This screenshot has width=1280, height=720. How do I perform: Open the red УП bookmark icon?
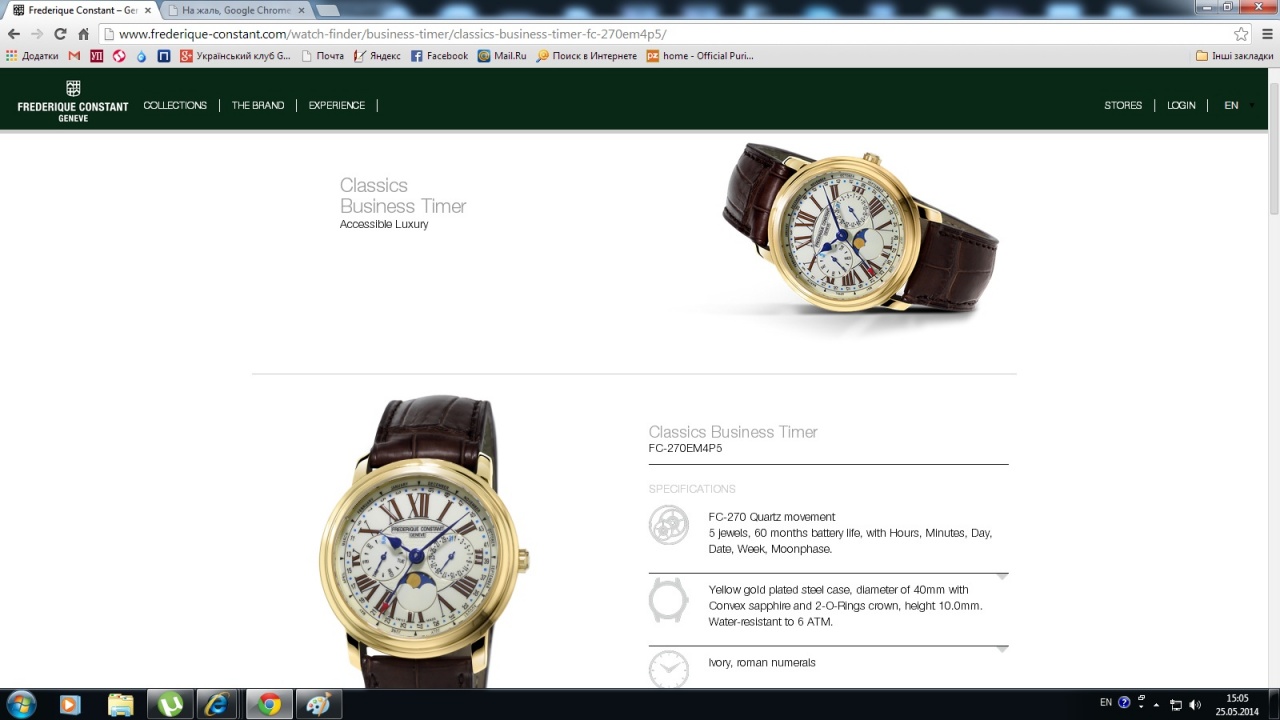(97, 56)
